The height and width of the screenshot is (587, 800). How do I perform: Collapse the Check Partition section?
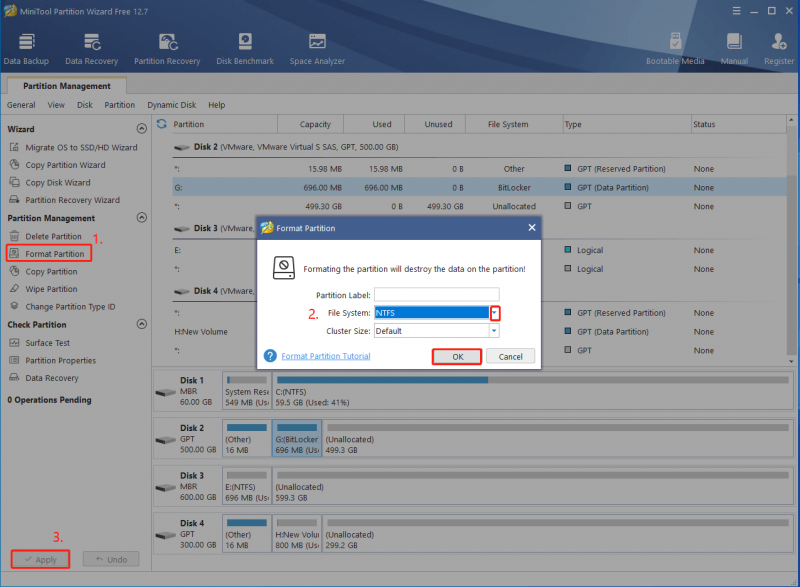[x=142, y=324]
